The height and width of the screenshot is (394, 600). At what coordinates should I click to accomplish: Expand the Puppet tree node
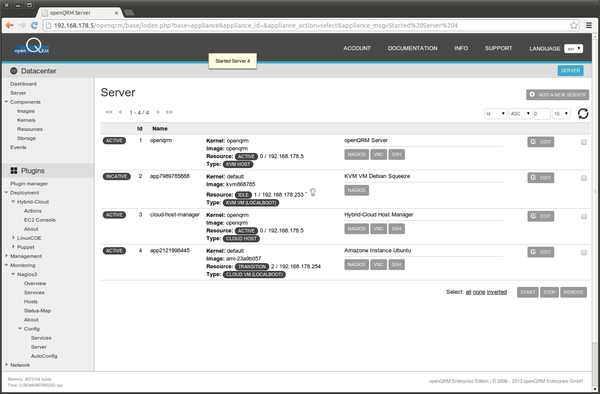coord(13,247)
